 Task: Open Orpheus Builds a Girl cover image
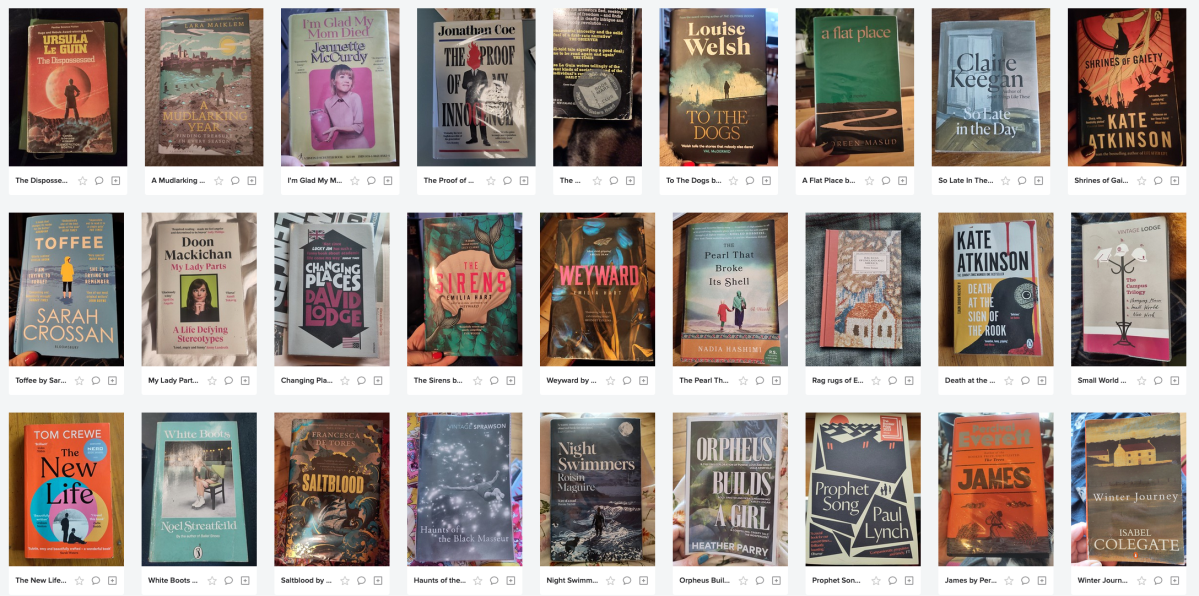(x=730, y=489)
